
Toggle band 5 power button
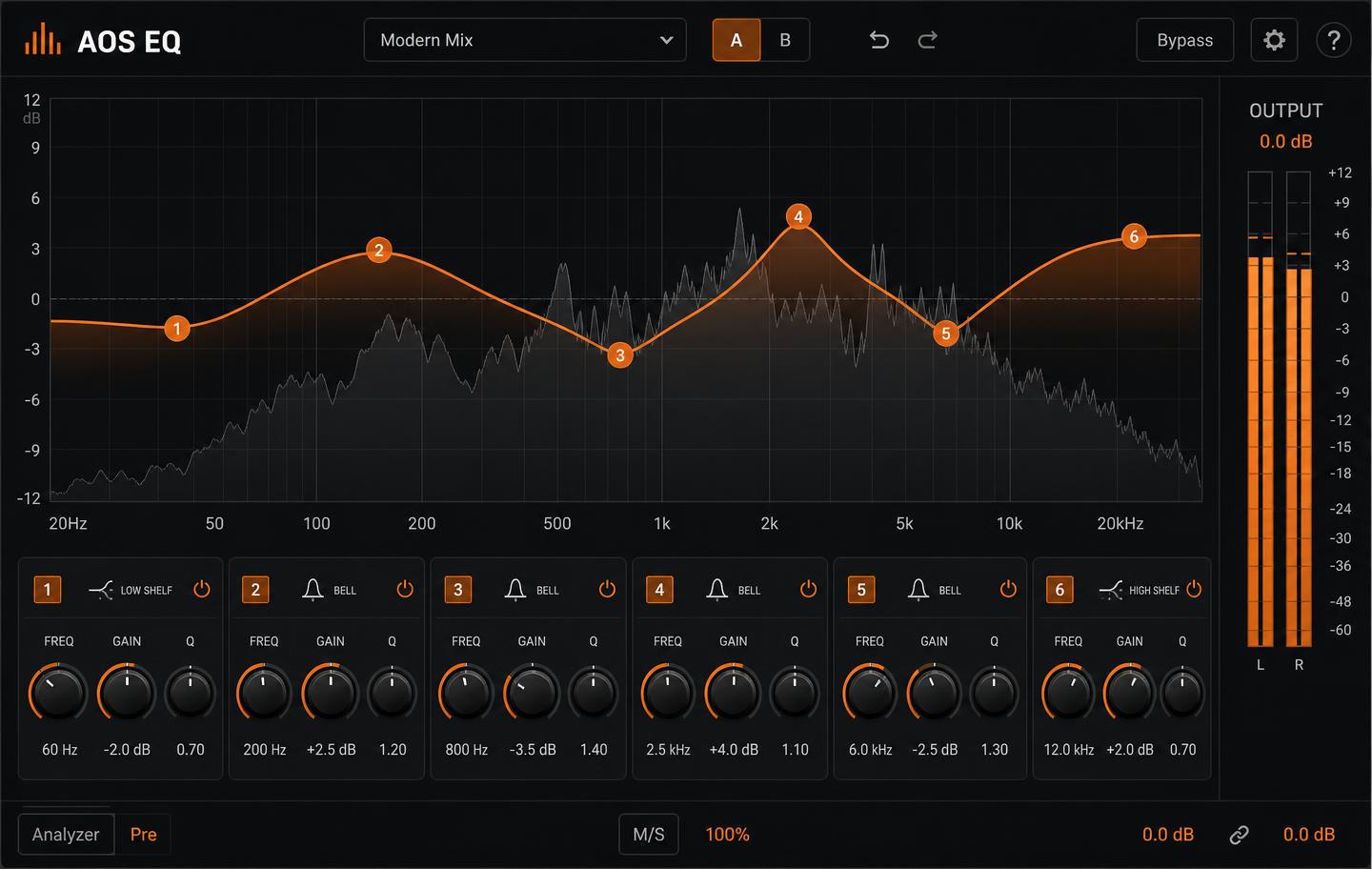pos(1008,589)
